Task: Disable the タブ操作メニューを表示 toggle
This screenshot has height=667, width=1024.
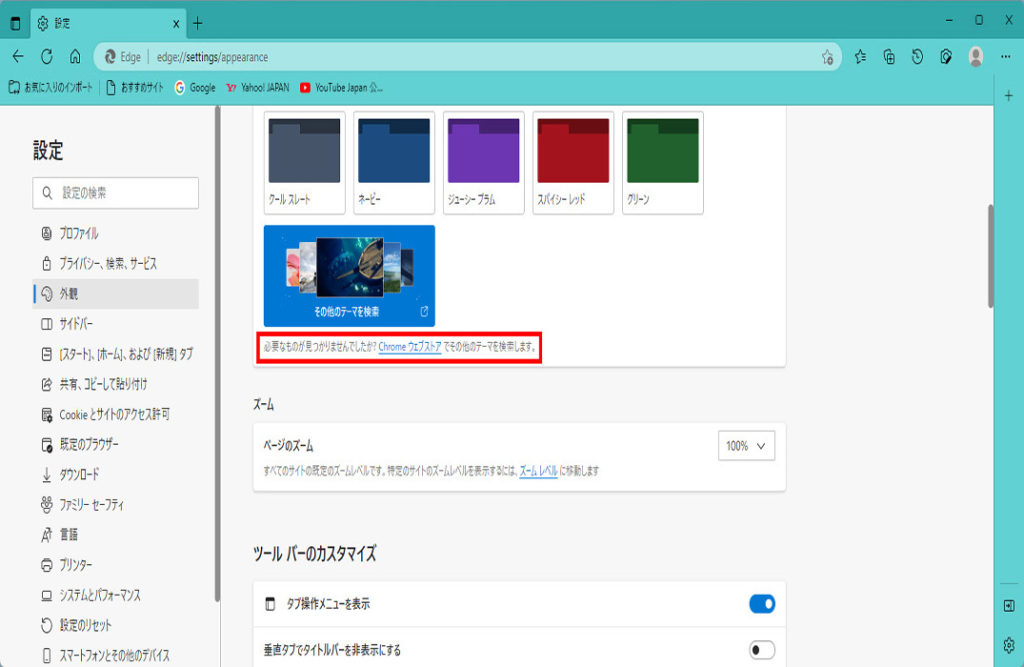Action: 761,604
